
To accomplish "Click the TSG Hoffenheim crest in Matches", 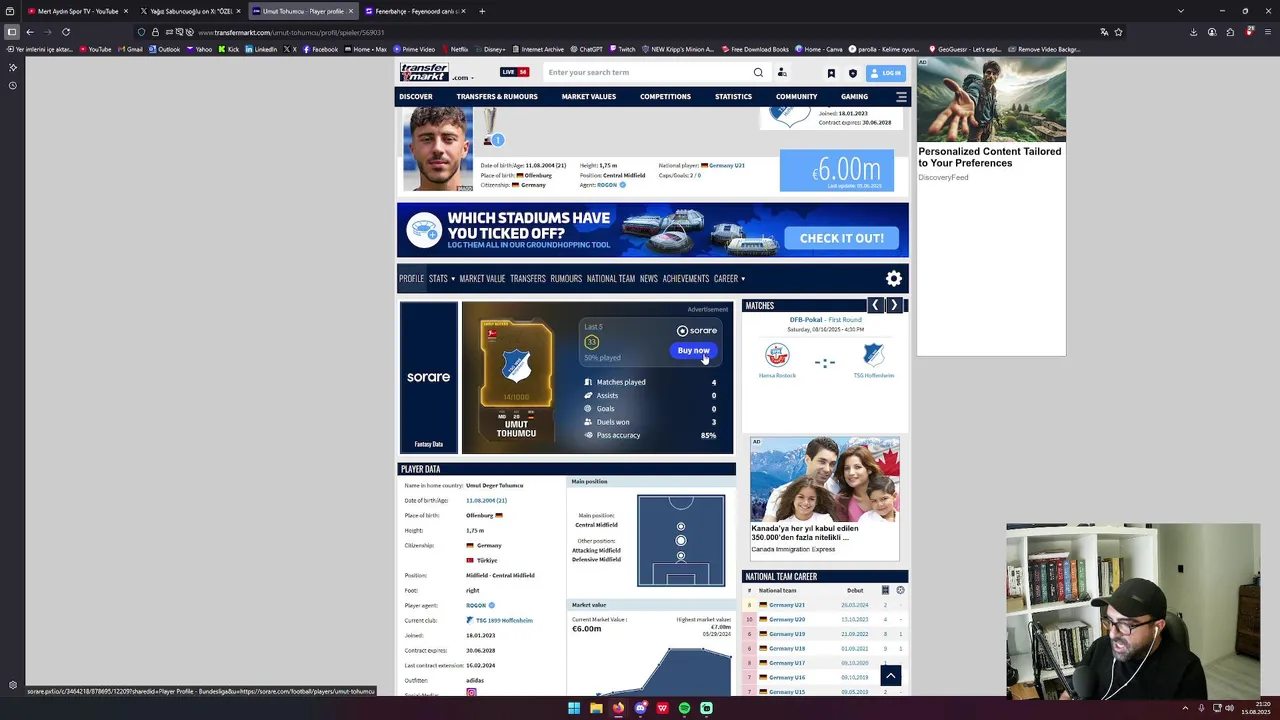I will [x=873, y=355].
